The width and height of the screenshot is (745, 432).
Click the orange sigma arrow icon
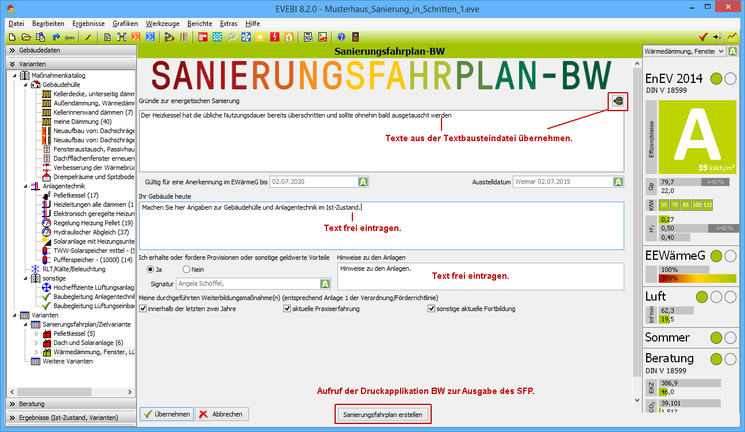click(x=136, y=37)
